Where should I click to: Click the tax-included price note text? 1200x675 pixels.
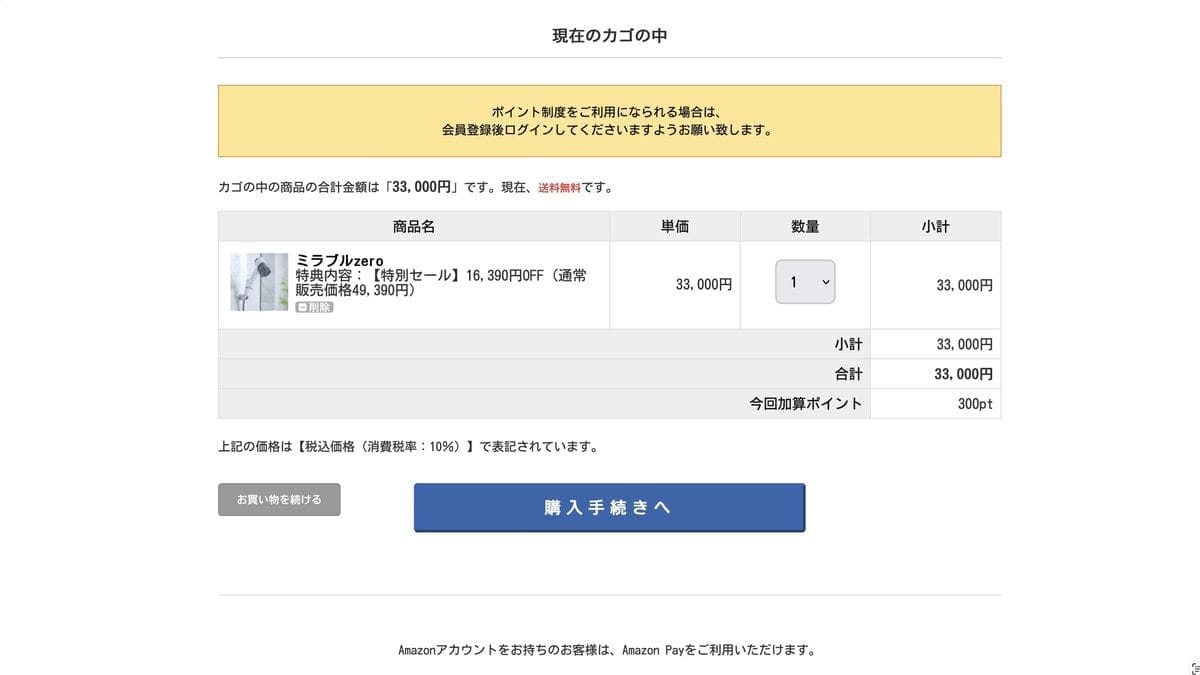[408, 447]
